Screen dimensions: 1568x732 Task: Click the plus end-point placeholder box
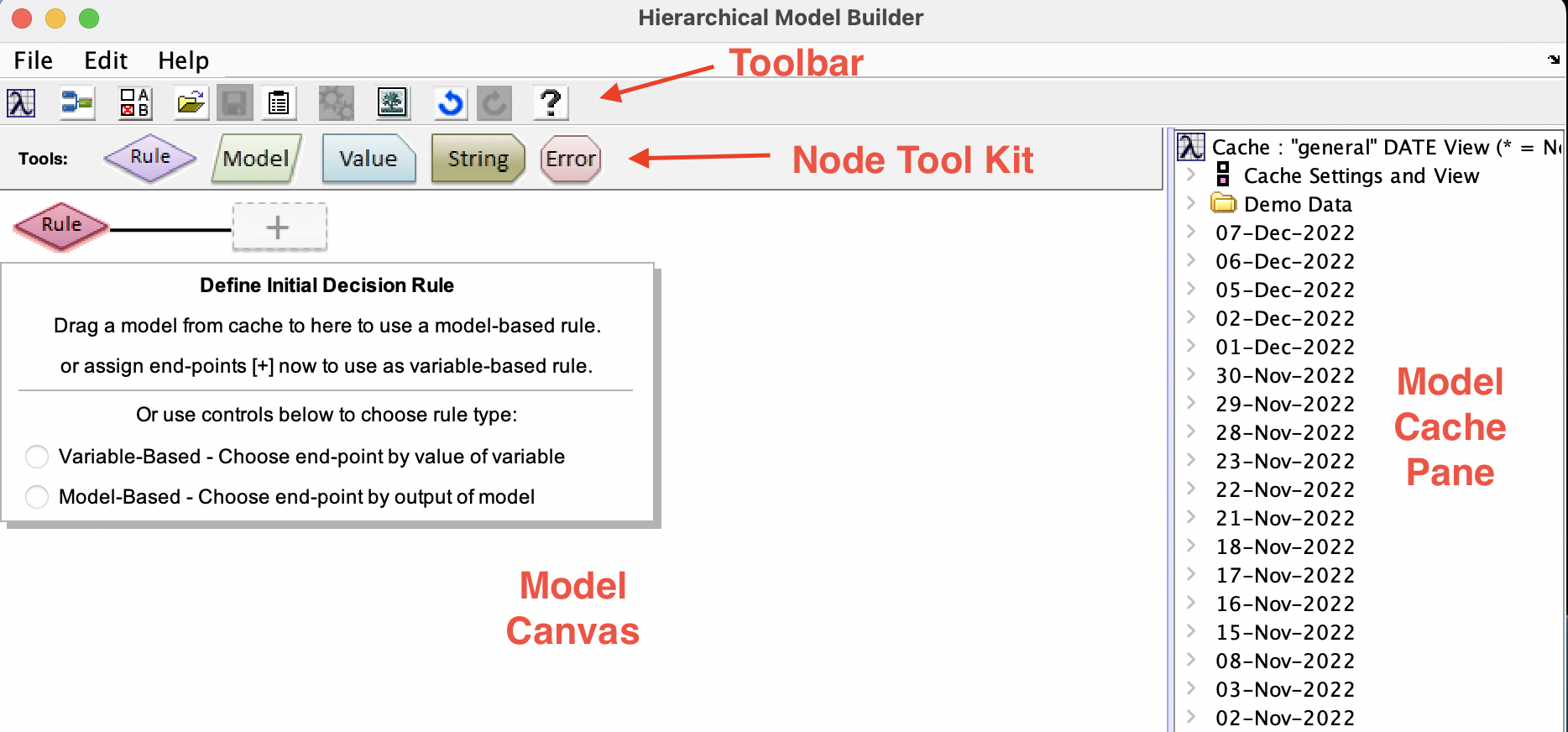point(279,227)
